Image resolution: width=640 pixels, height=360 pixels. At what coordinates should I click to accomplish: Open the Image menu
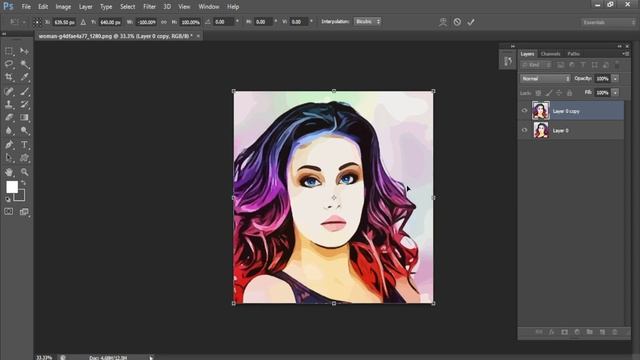pos(63,7)
